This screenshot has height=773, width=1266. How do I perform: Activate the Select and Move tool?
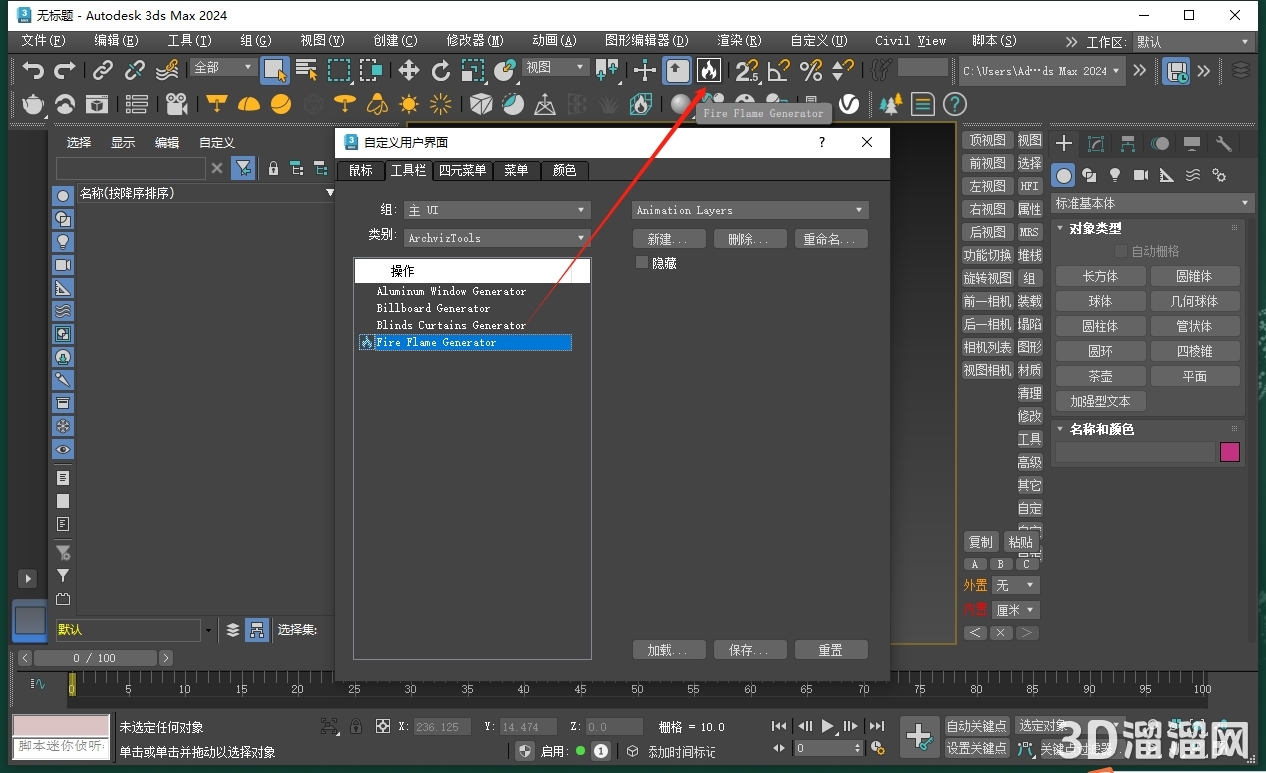(409, 70)
